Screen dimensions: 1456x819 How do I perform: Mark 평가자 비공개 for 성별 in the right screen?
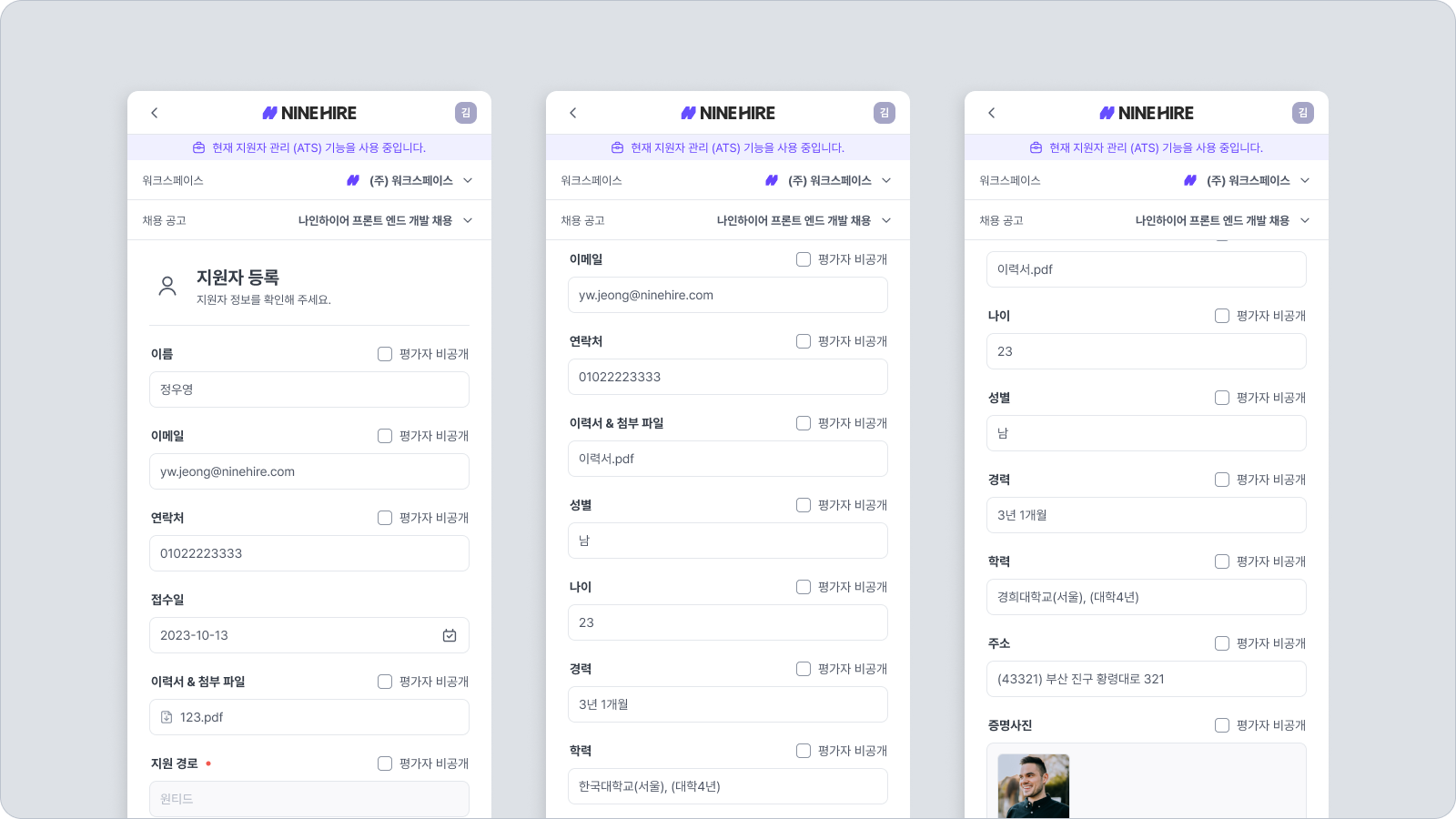coord(1222,398)
